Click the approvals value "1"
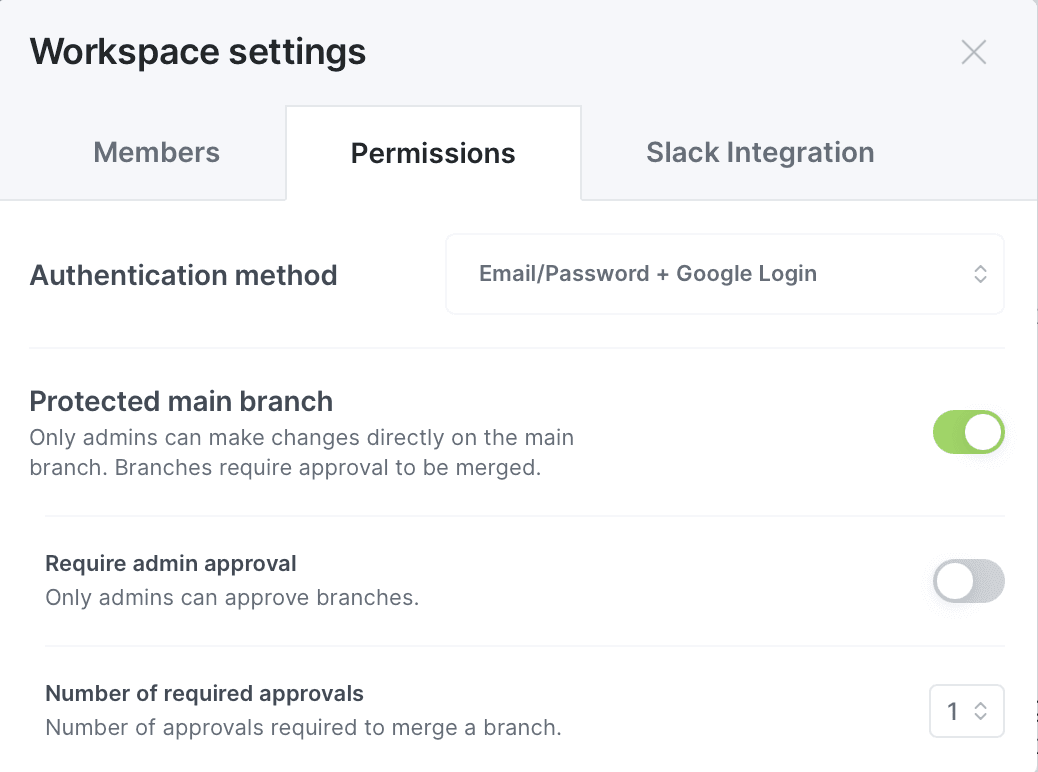 pyautogui.click(x=952, y=711)
